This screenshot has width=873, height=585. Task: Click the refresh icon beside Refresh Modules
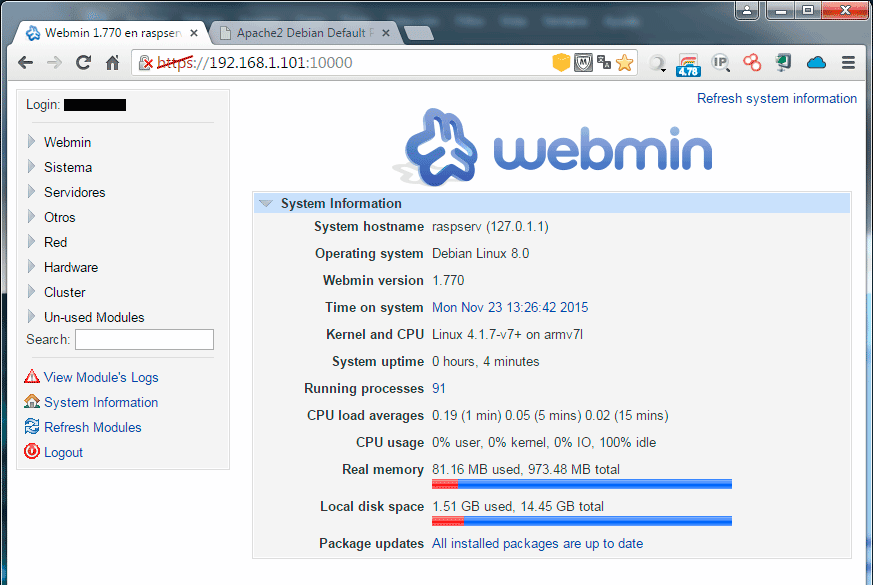click(x=32, y=427)
